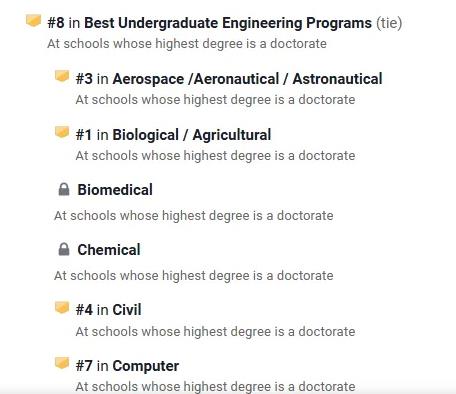456x394 pixels.
Task: Open the Biological / Agricultural ranking link
Action: tap(192, 135)
